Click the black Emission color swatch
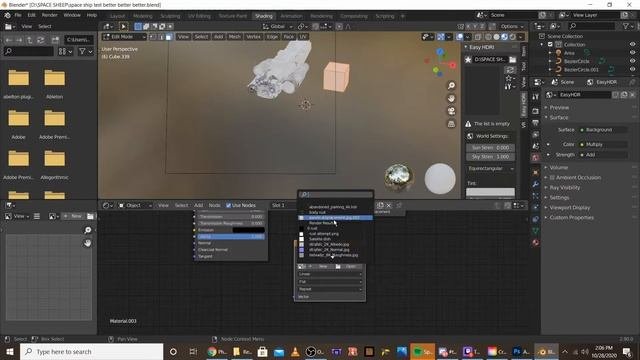The width and height of the screenshot is (640, 360). pyautogui.click(x=248, y=230)
